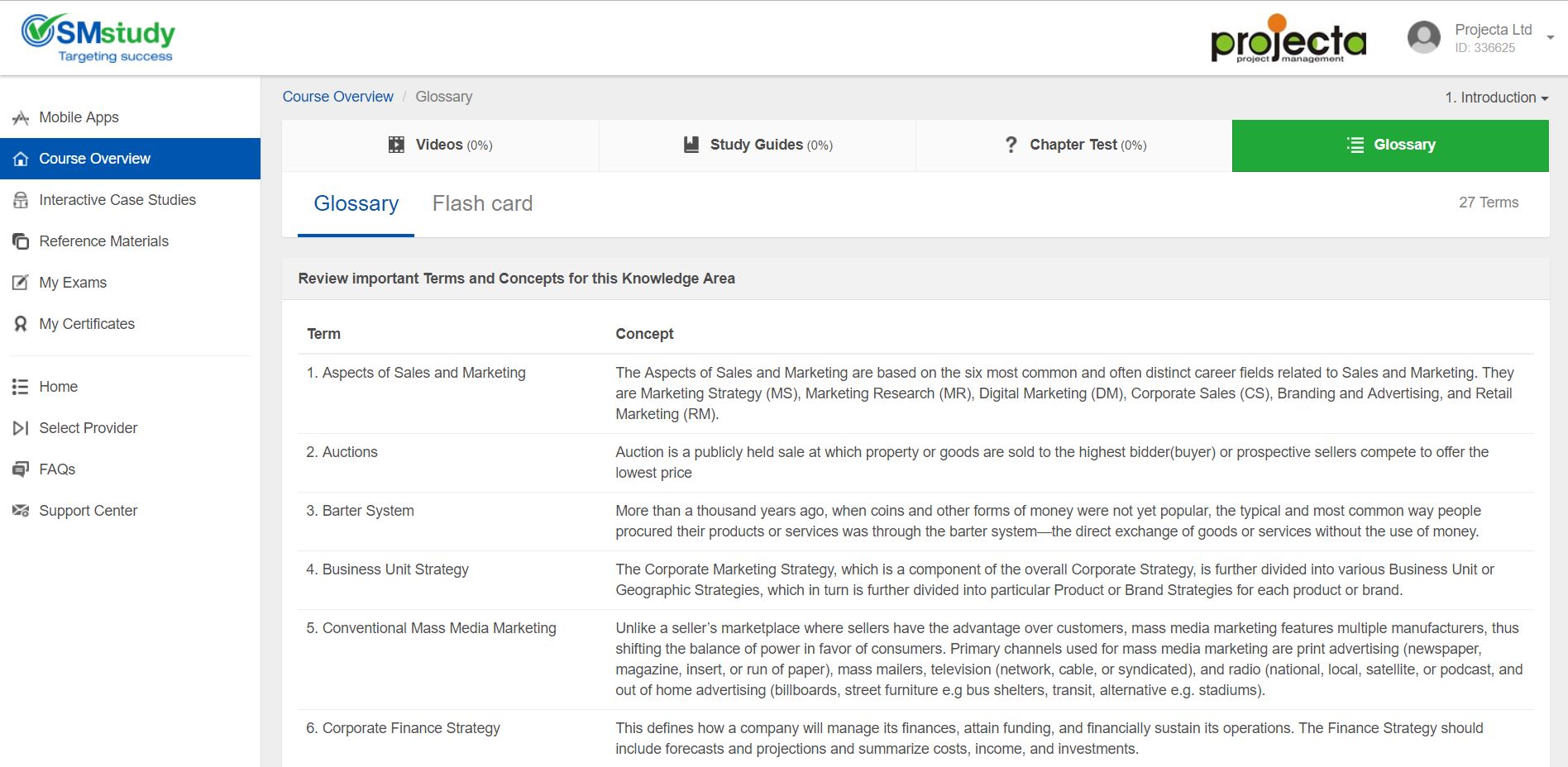Click the green Glossary tab button
The width and height of the screenshot is (1568, 767).
tap(1390, 145)
